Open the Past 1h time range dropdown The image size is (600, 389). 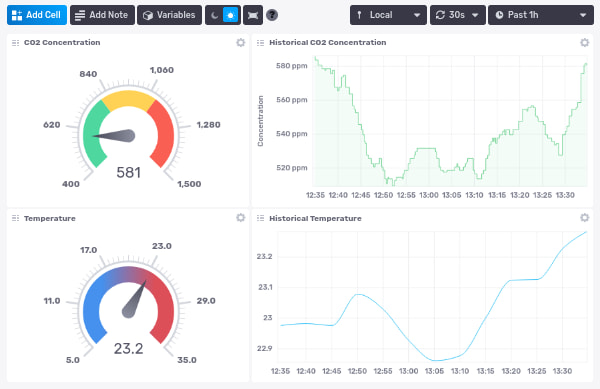point(541,15)
